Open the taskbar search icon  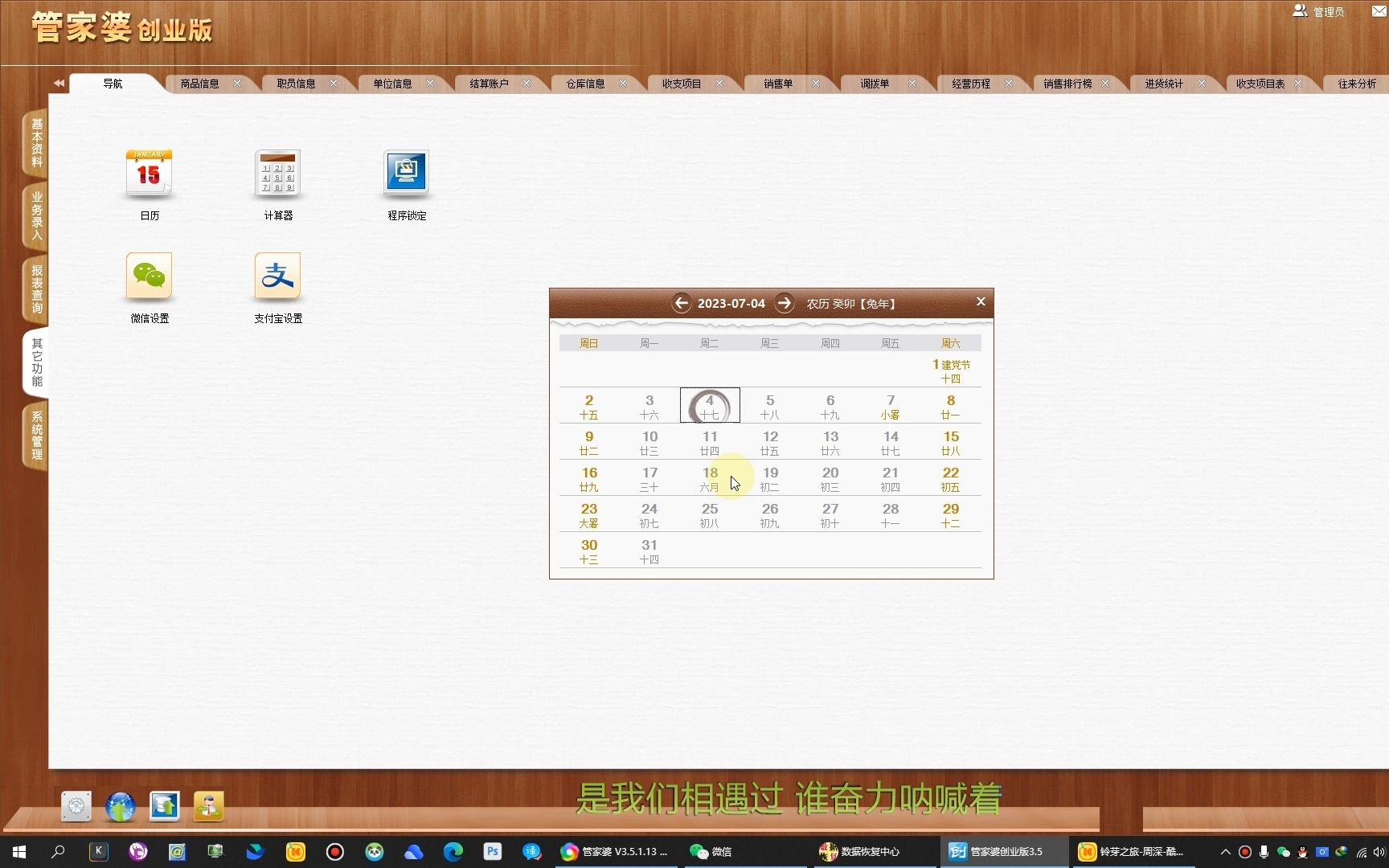coord(58,851)
